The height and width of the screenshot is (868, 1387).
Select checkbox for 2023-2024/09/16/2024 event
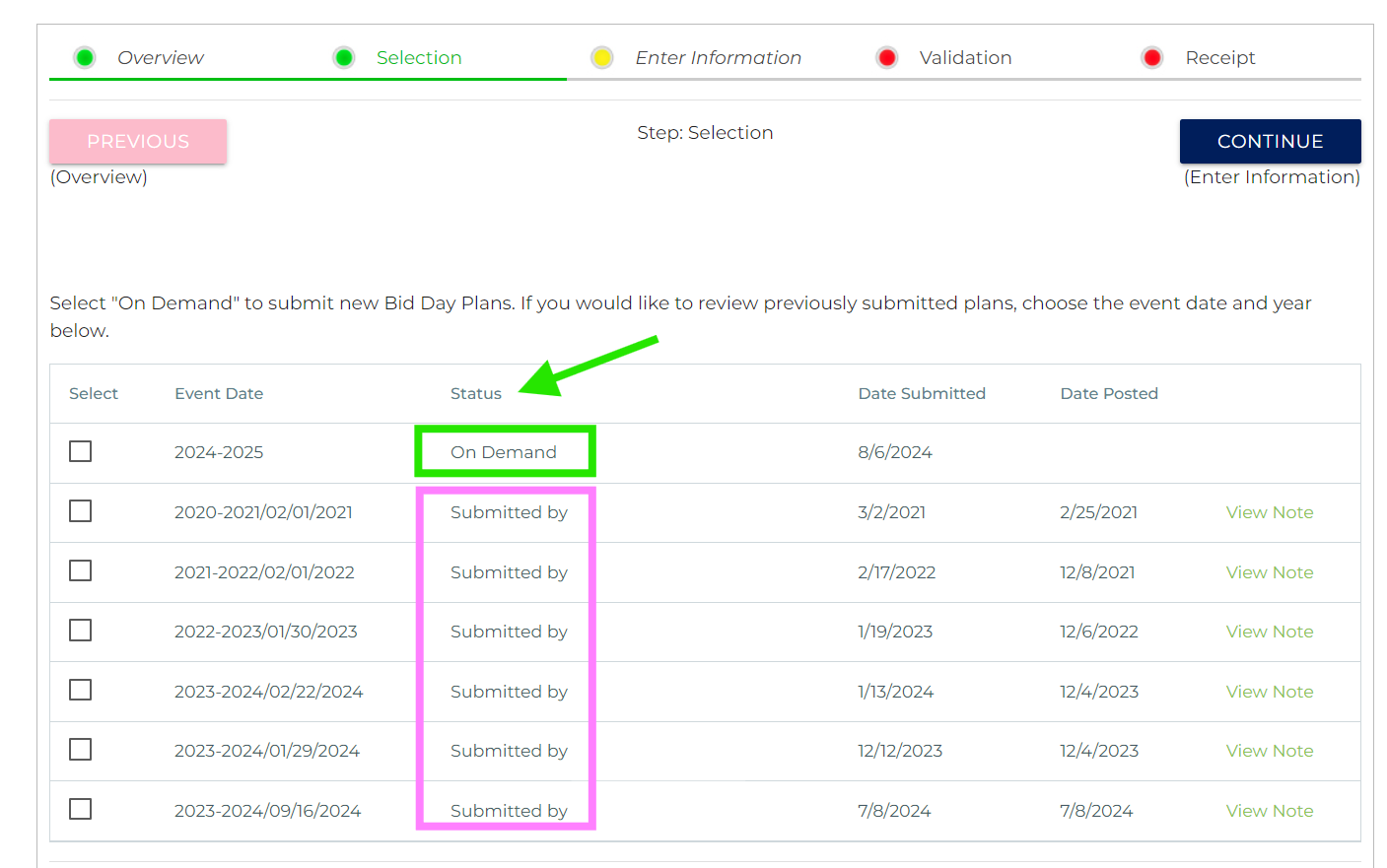pyautogui.click(x=81, y=809)
